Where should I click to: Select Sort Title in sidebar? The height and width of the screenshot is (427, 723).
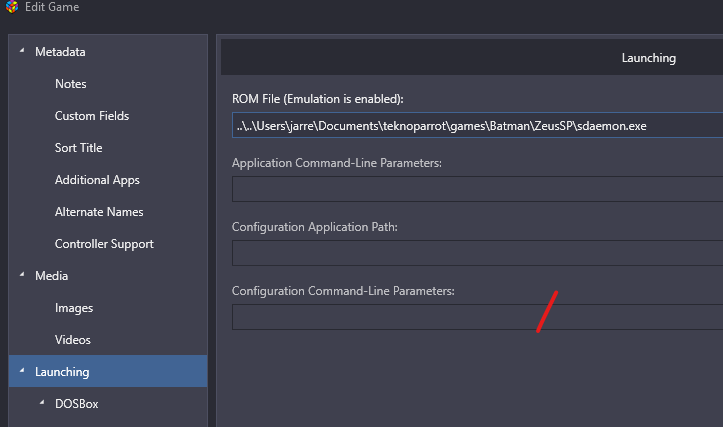coord(78,148)
